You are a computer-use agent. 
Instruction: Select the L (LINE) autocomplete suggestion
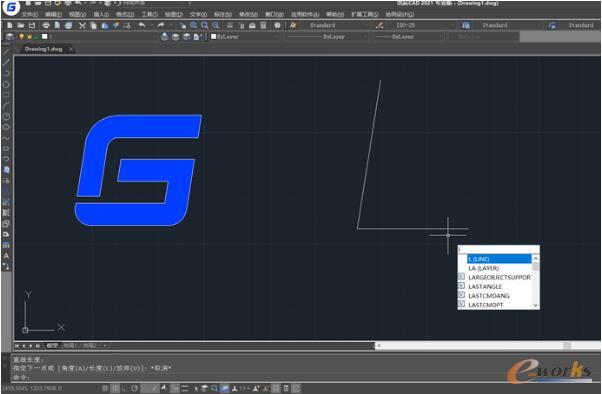pyautogui.click(x=499, y=259)
